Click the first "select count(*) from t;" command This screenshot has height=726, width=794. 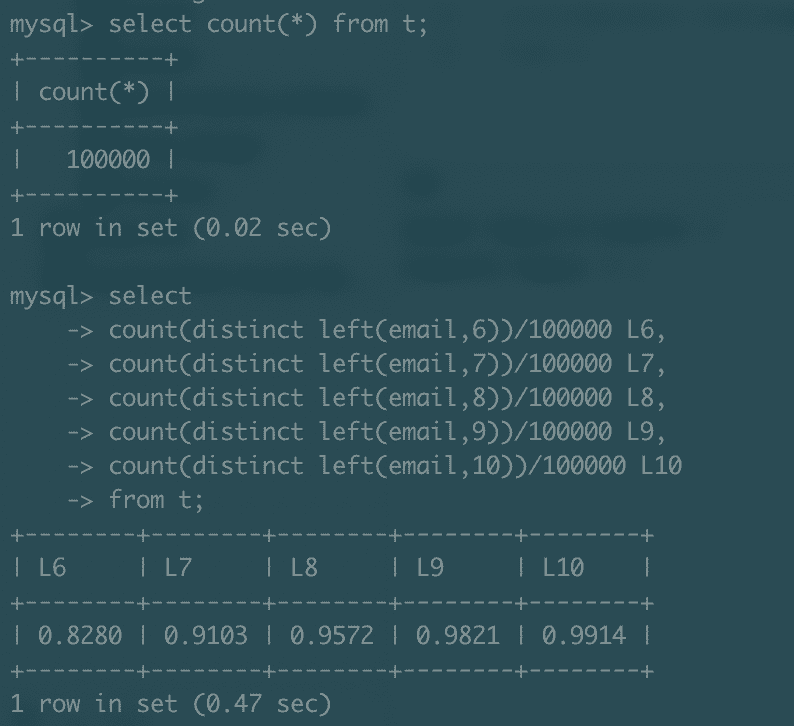(x=267, y=24)
